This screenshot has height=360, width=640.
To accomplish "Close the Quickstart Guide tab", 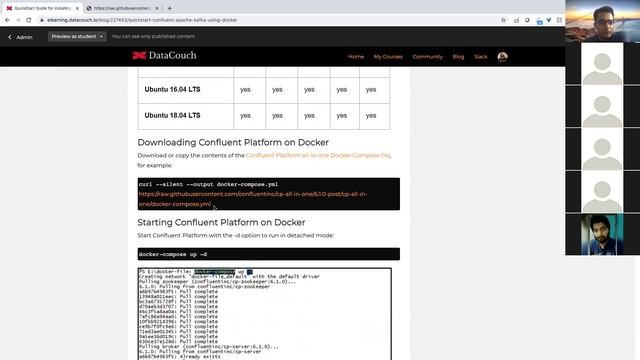I will 77,8.
